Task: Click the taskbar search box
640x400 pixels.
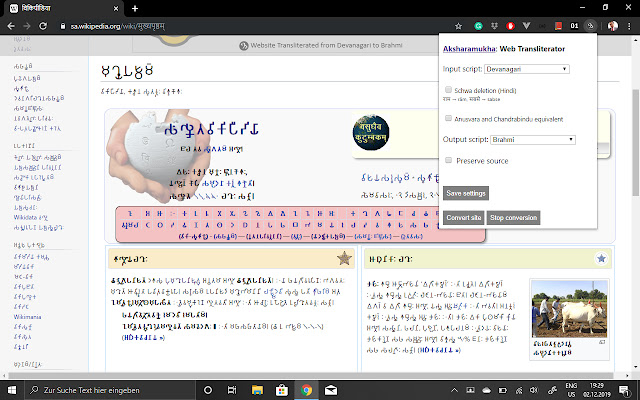Action: point(110,390)
